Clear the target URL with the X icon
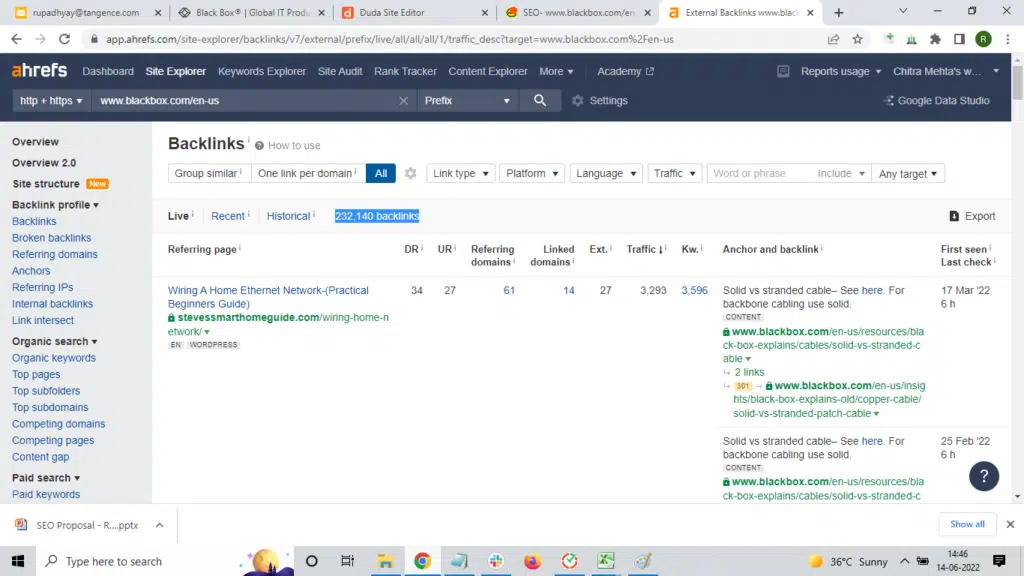 (x=404, y=101)
